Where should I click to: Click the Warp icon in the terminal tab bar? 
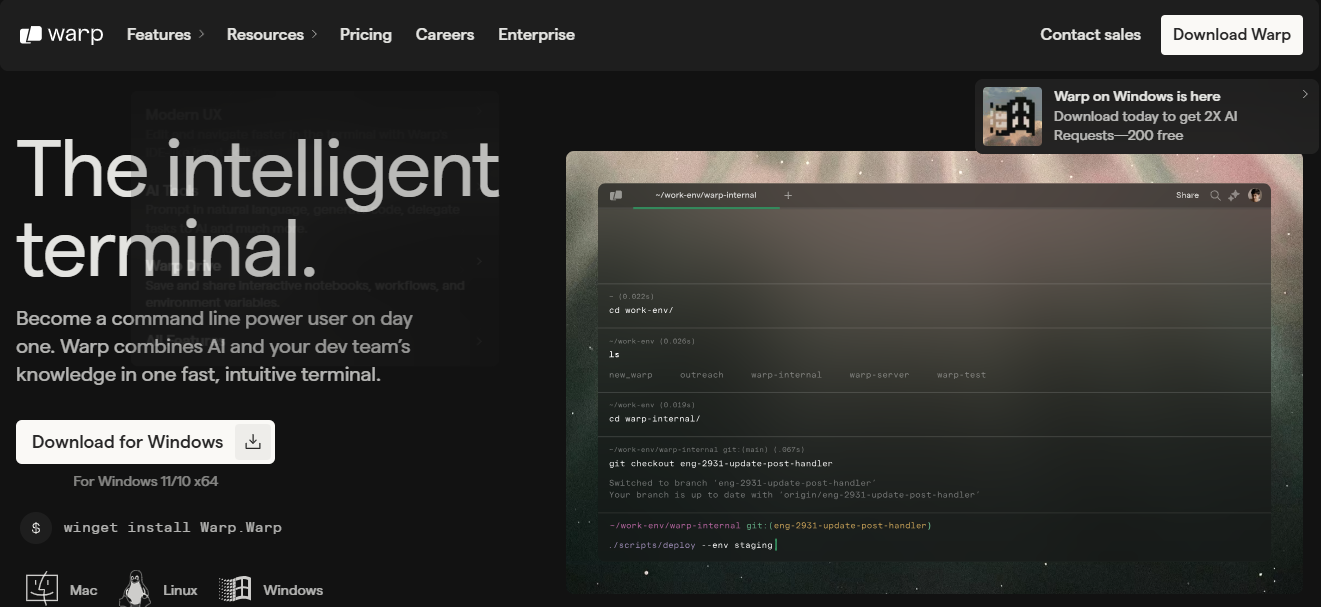click(616, 195)
